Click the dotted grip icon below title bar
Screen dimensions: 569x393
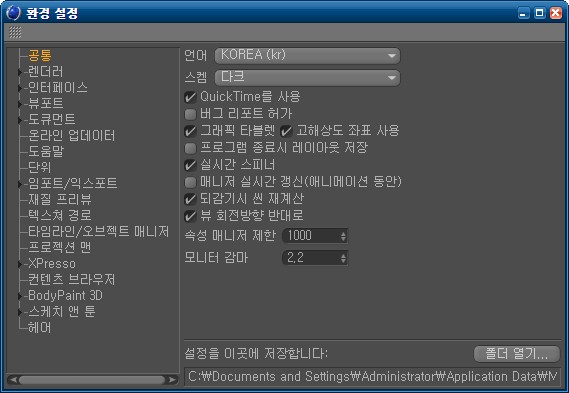(x=15, y=32)
